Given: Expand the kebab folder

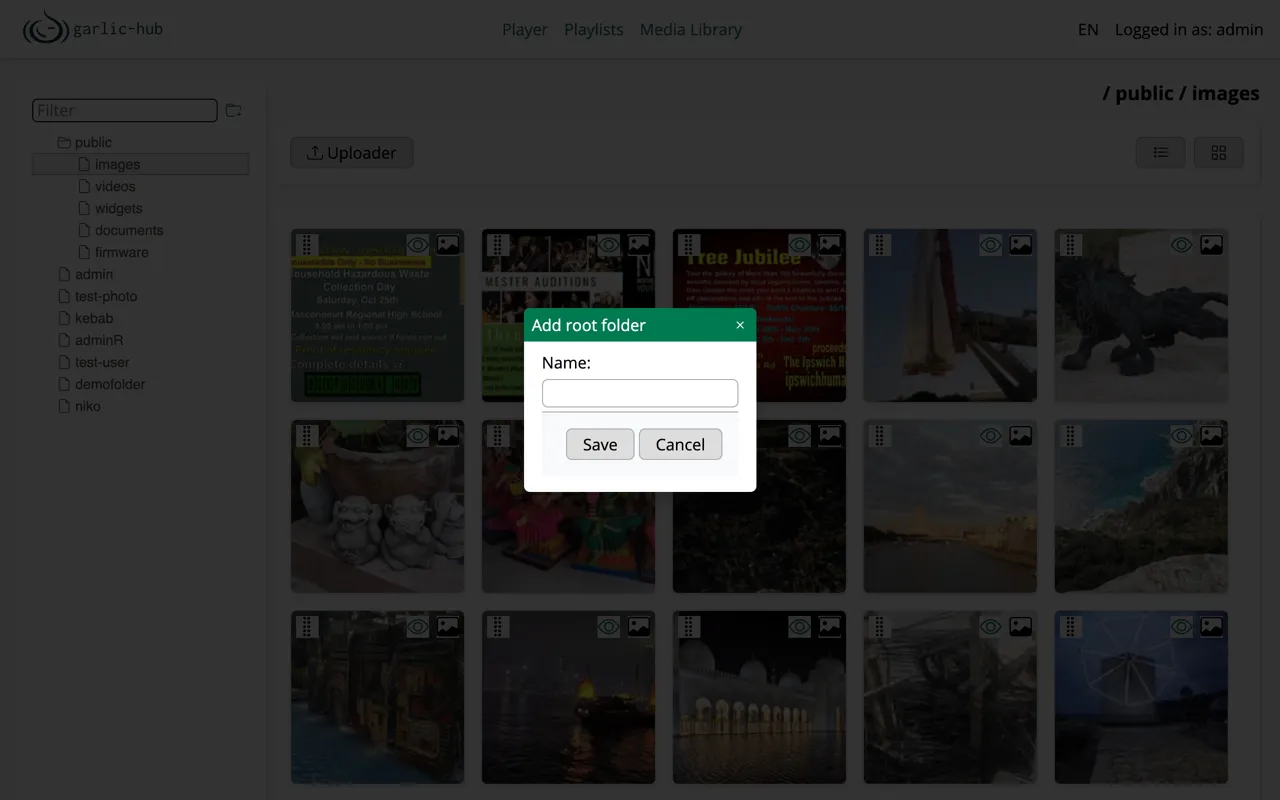Looking at the screenshot, I should (64, 318).
